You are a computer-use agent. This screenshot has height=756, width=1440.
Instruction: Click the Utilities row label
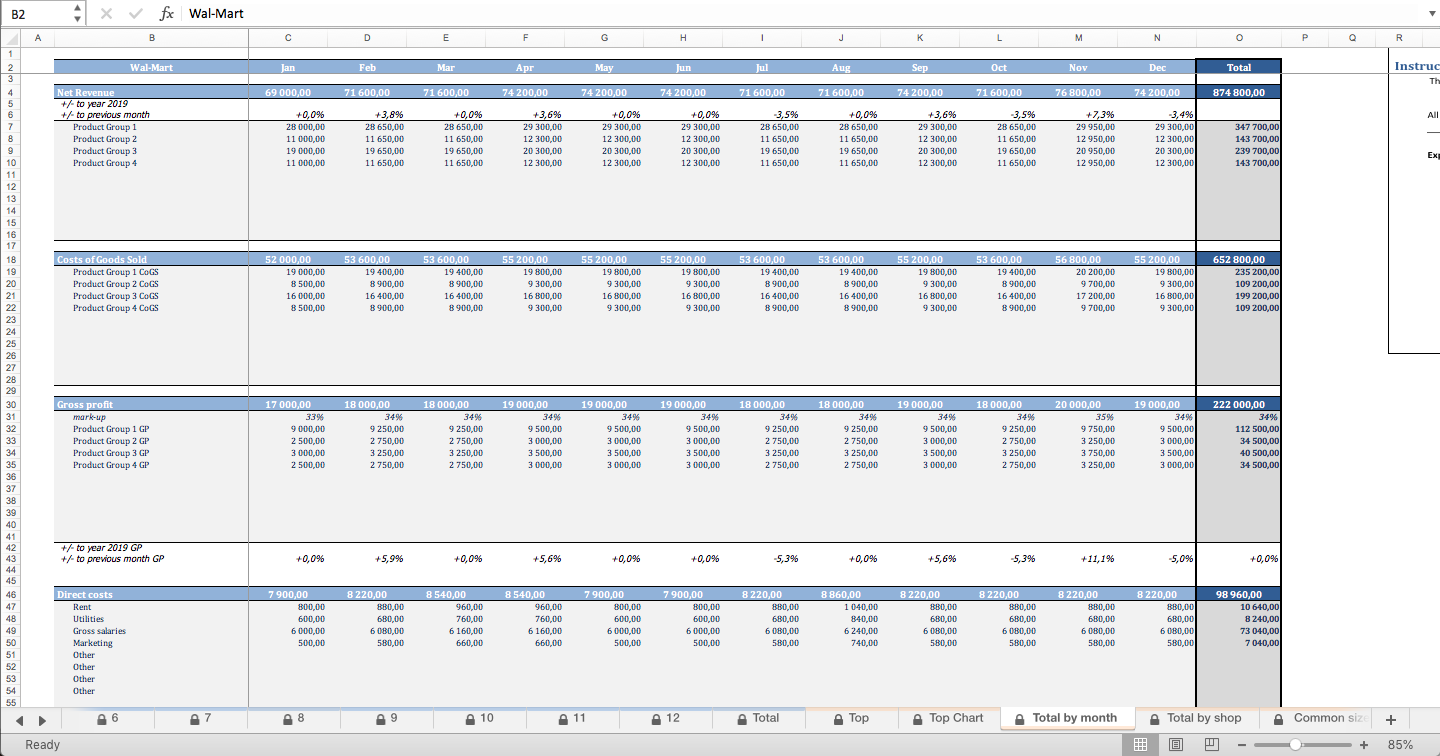pyautogui.click(x=89, y=619)
